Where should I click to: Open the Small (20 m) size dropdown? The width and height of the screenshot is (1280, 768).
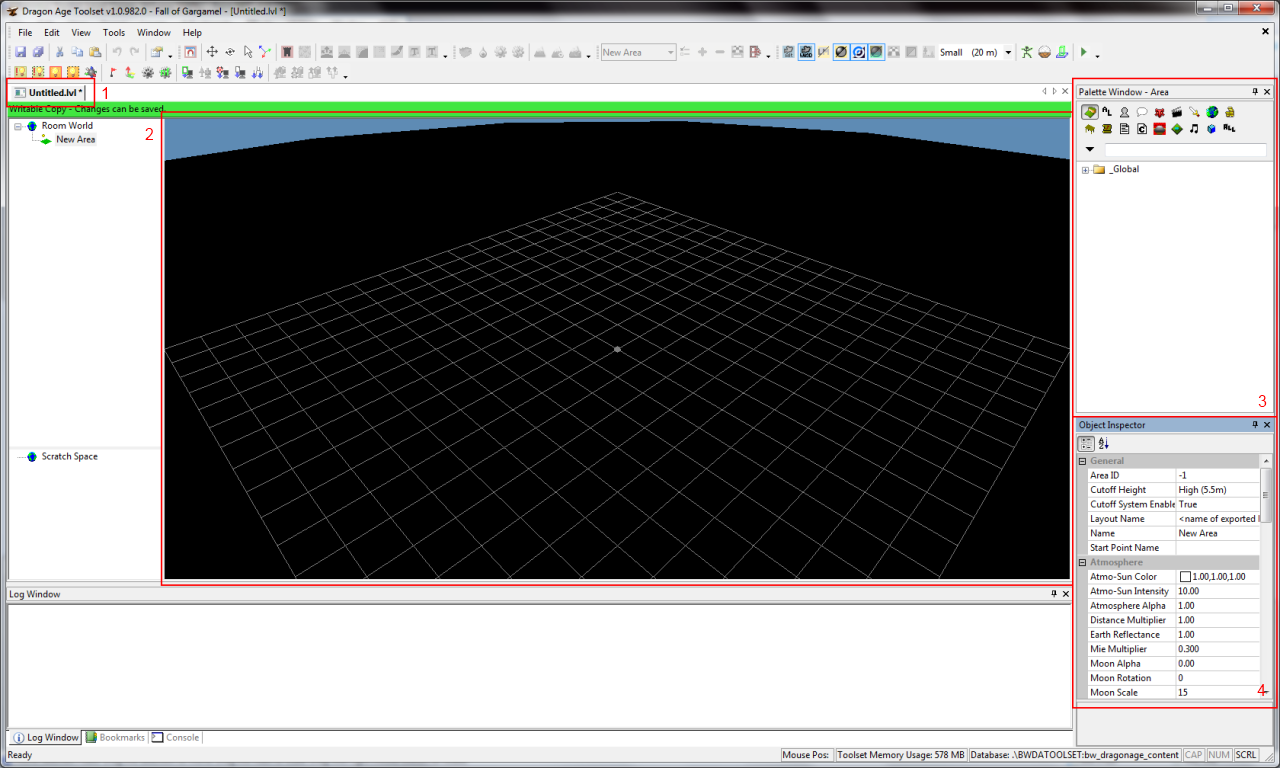click(1008, 53)
